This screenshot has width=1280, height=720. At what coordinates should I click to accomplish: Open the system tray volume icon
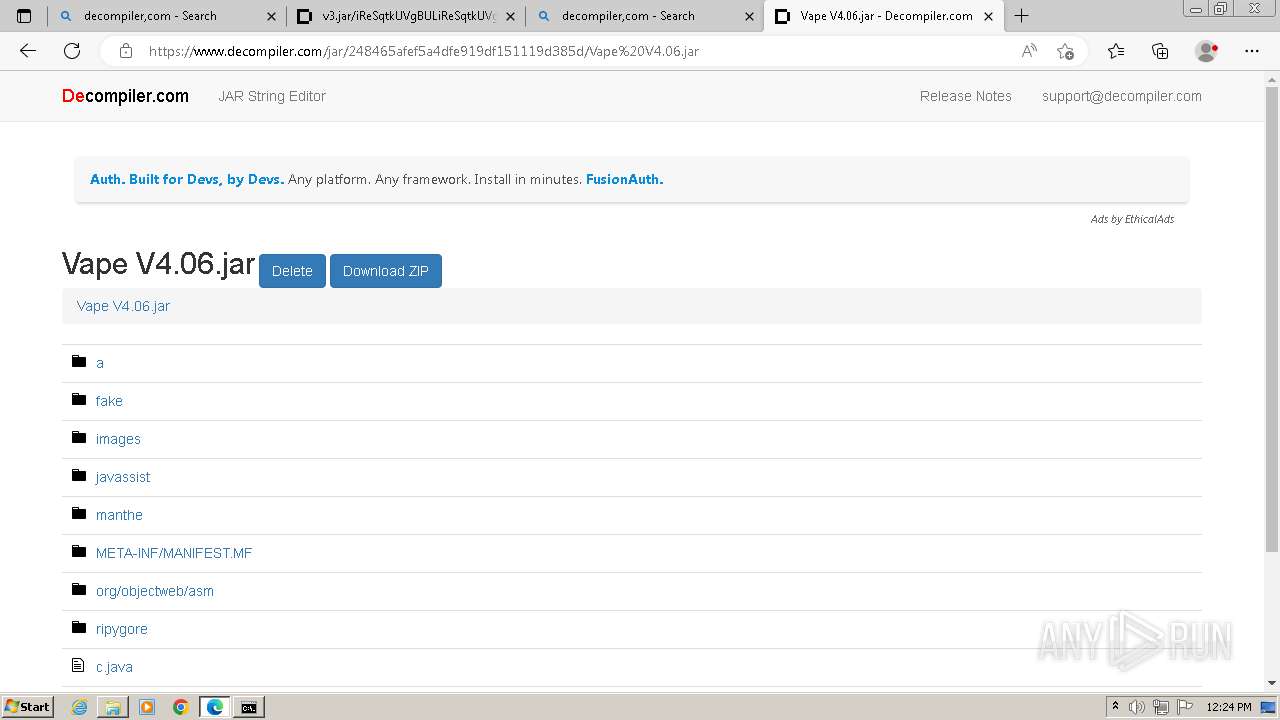(1137, 707)
